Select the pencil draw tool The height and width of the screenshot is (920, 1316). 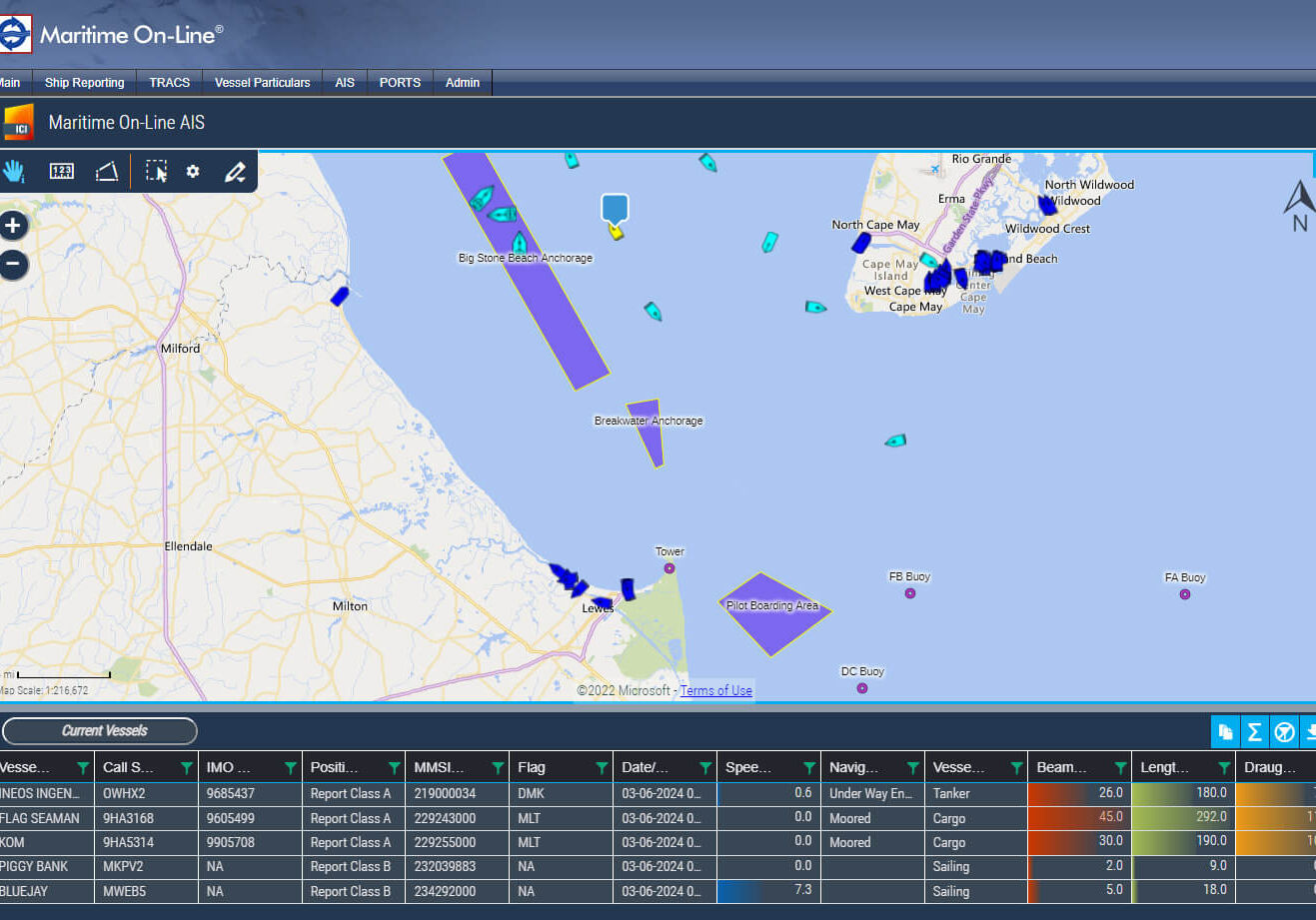point(235,172)
